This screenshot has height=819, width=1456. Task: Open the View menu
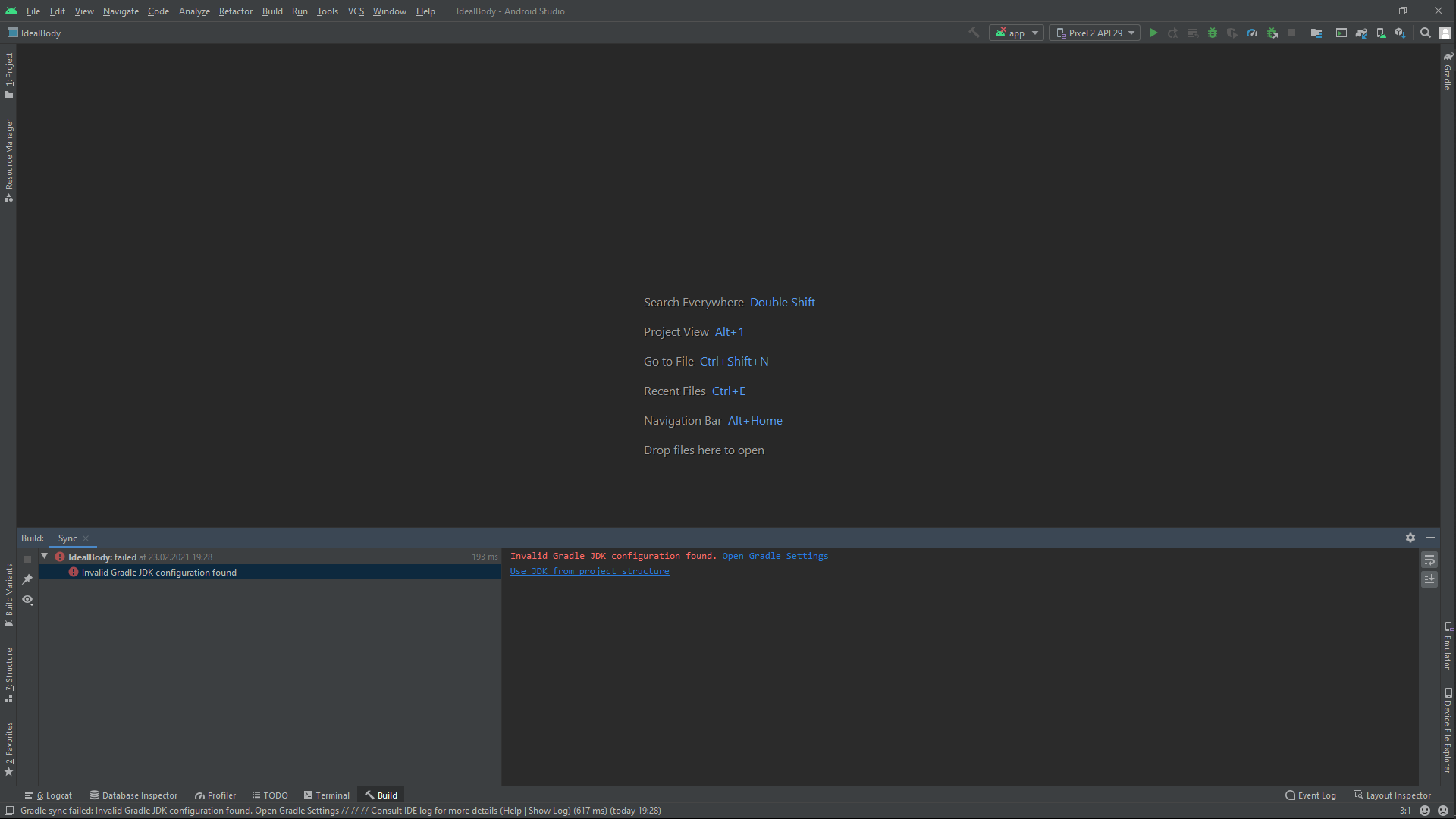pos(84,11)
